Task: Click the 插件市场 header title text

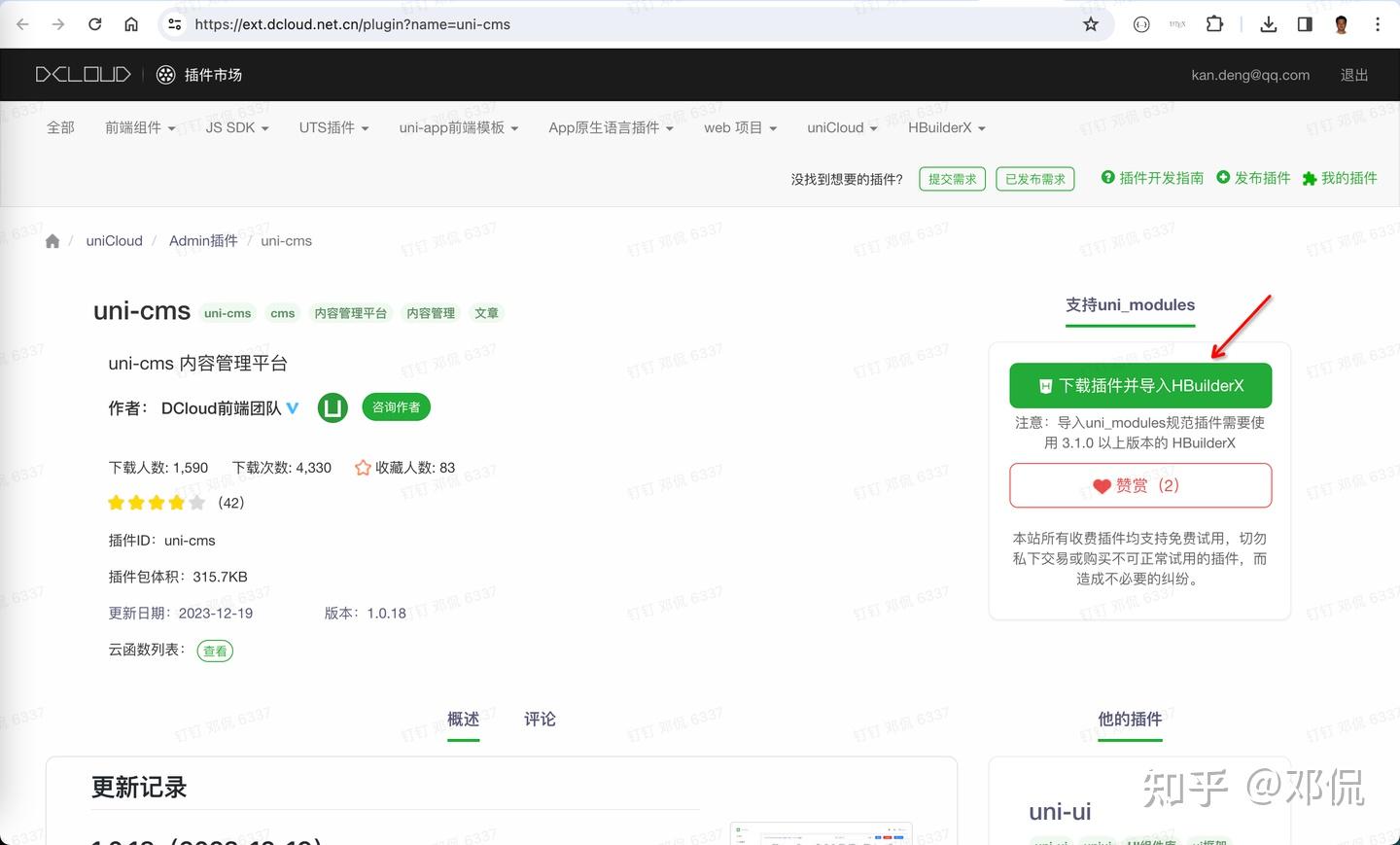Action: pyautogui.click(x=213, y=75)
